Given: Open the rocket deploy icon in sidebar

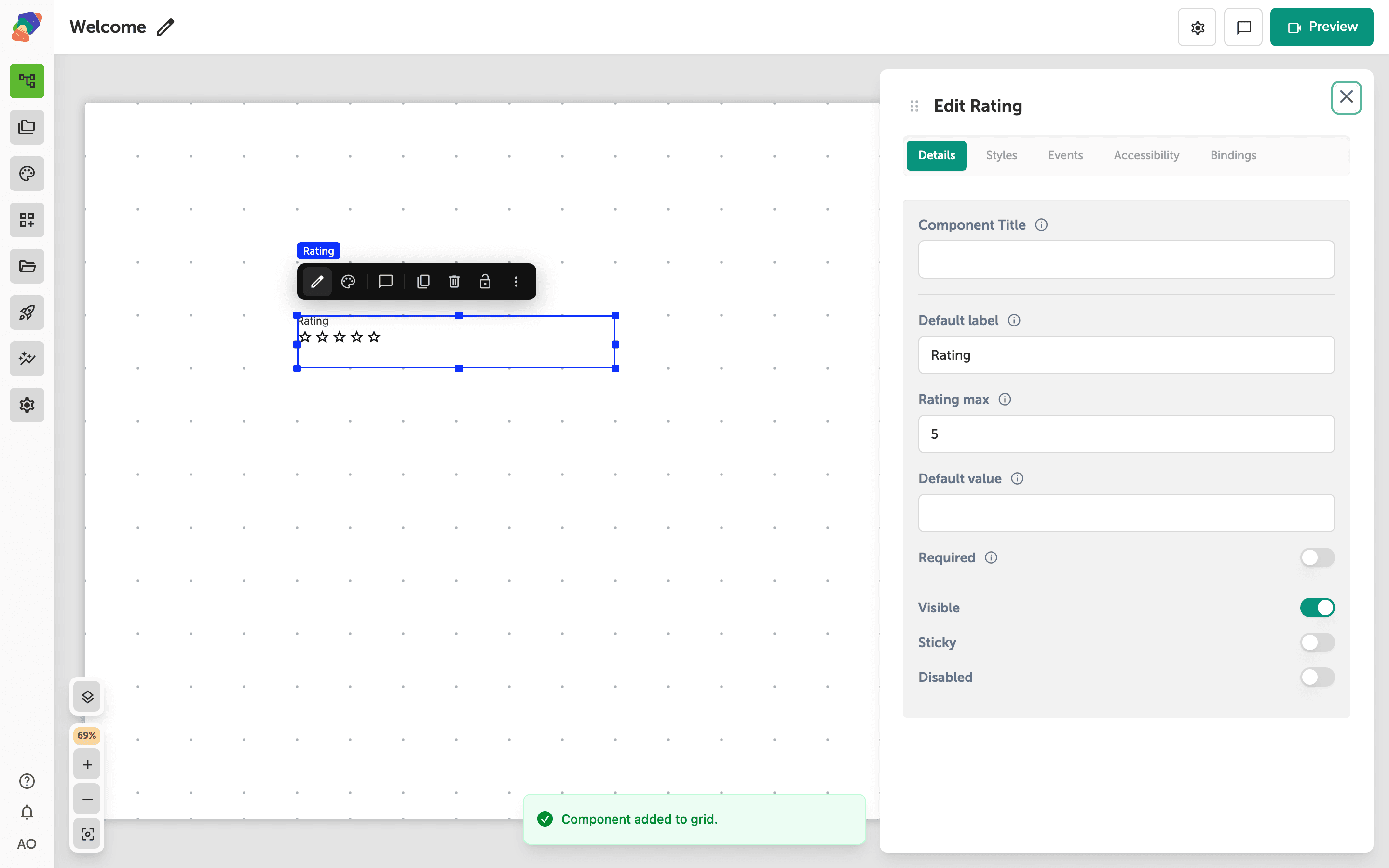Looking at the screenshot, I should click(27, 312).
